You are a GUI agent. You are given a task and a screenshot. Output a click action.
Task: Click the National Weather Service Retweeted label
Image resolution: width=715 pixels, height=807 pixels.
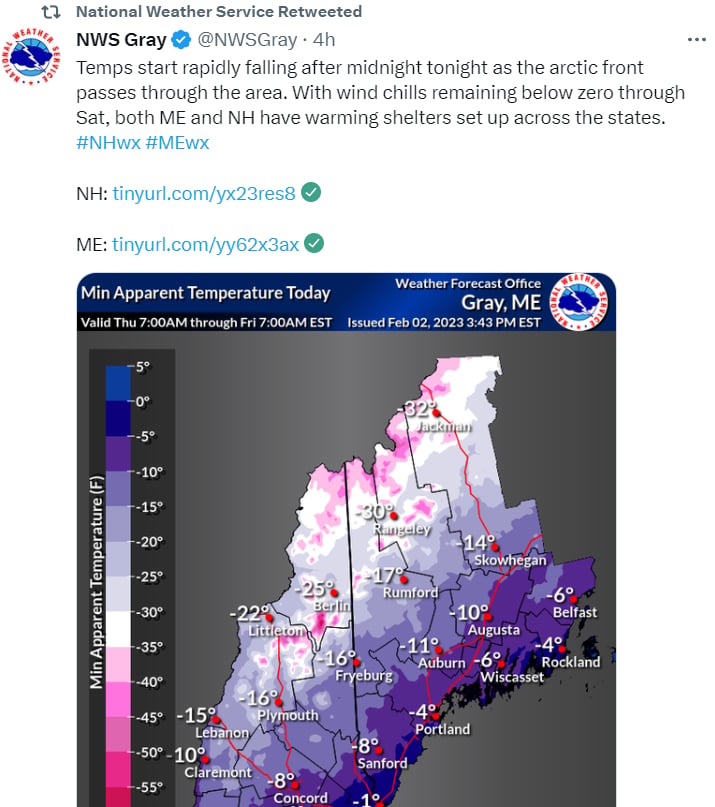[x=219, y=11]
